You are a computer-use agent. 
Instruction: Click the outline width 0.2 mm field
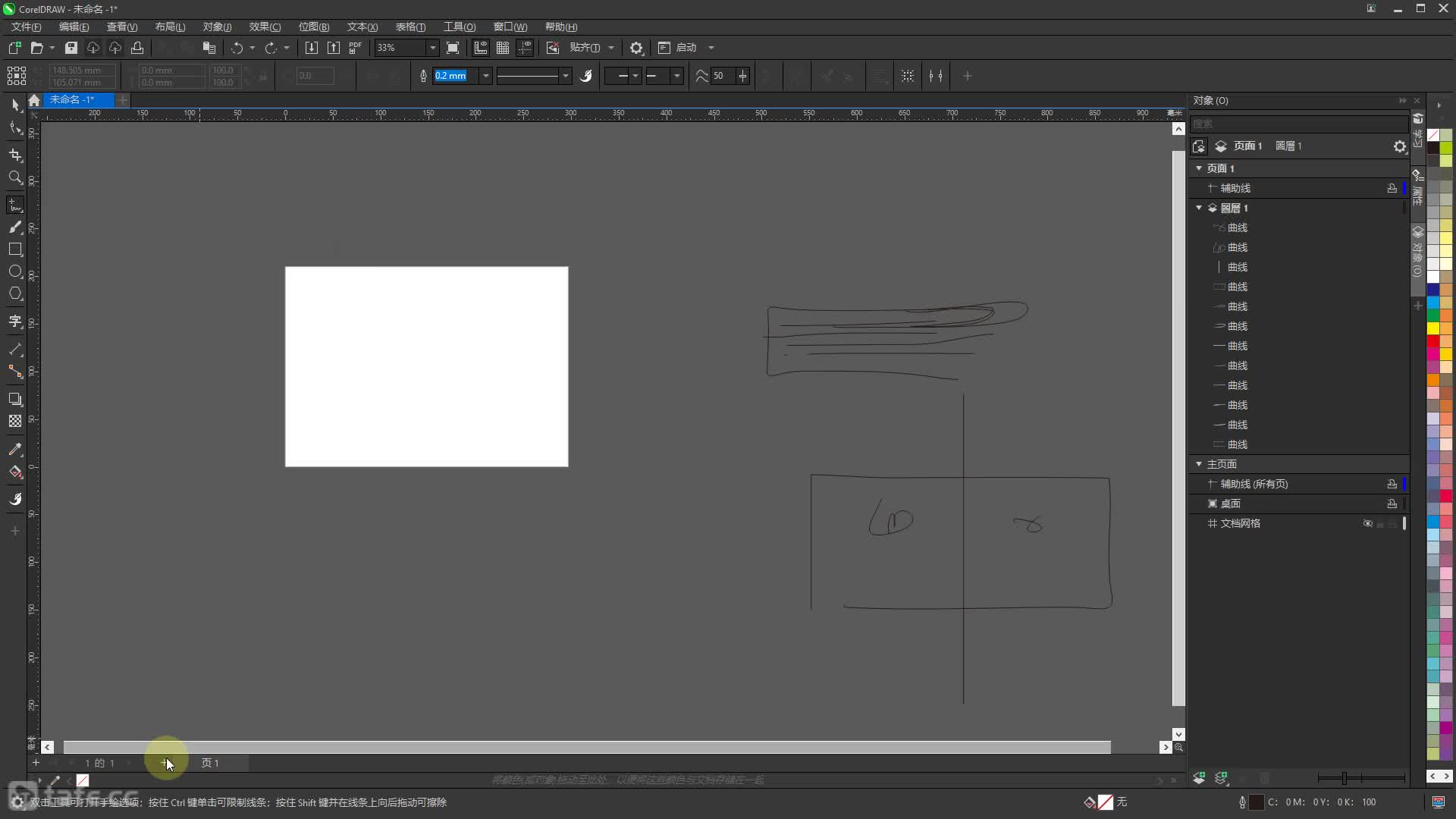456,76
